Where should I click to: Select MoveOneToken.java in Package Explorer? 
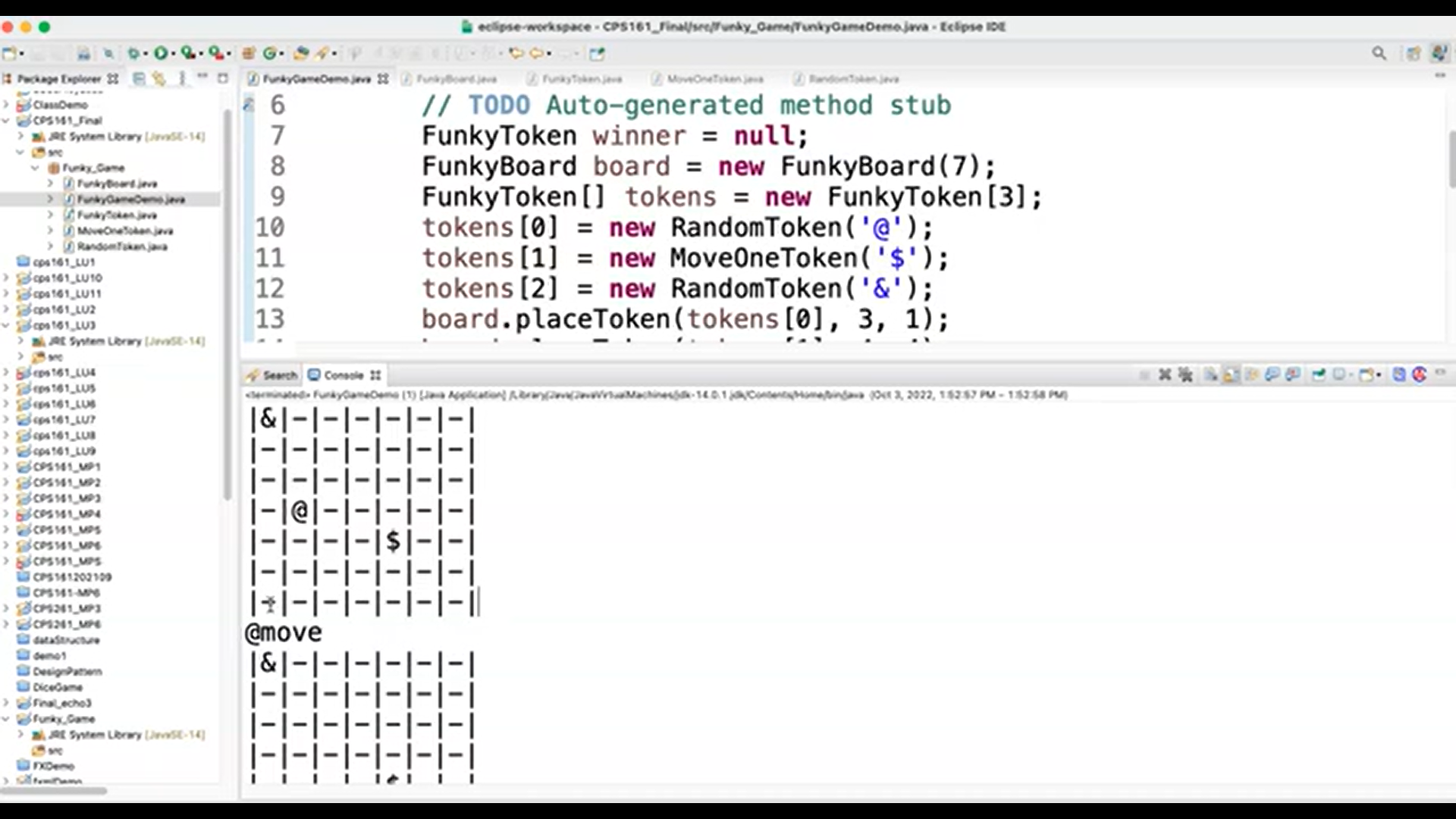point(124,231)
